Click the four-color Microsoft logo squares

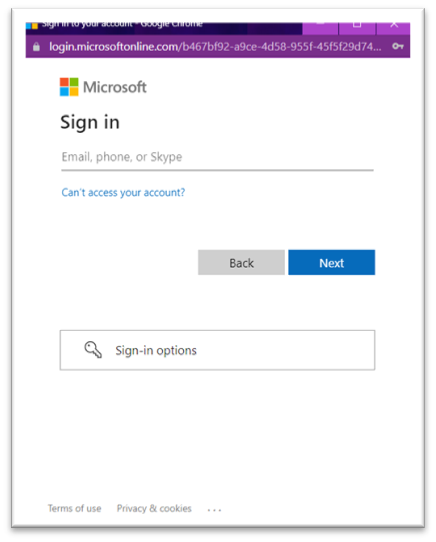[69, 87]
